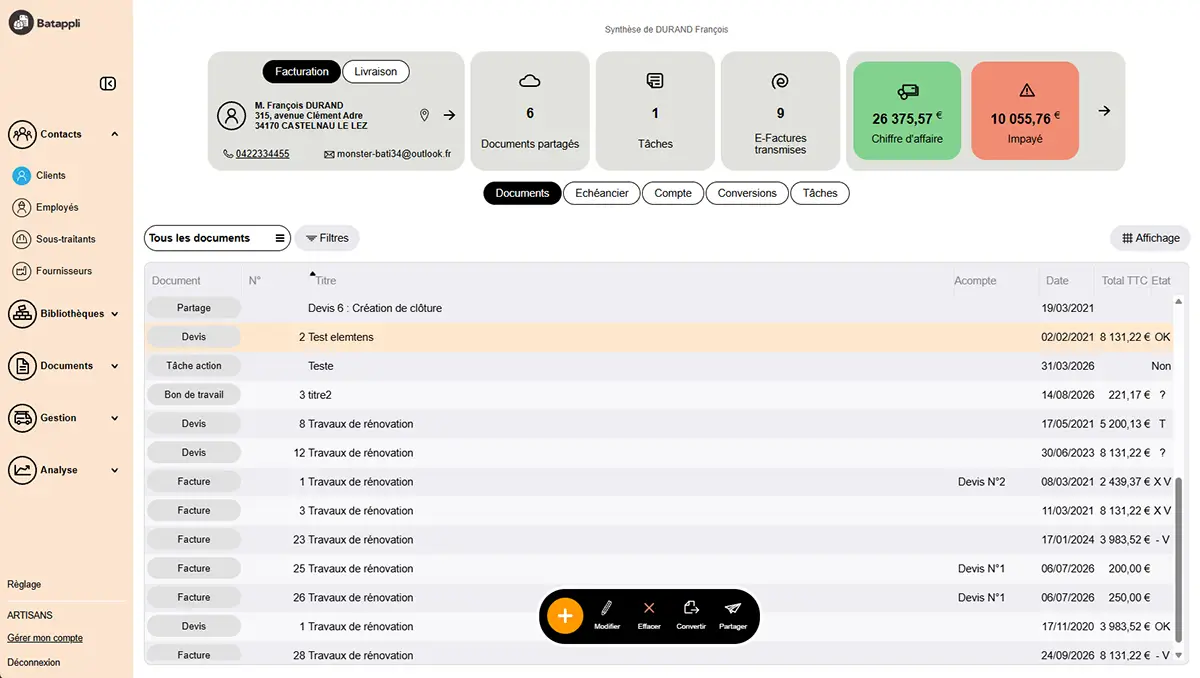
Task: Click the Contacts people icon
Action: coord(22,134)
